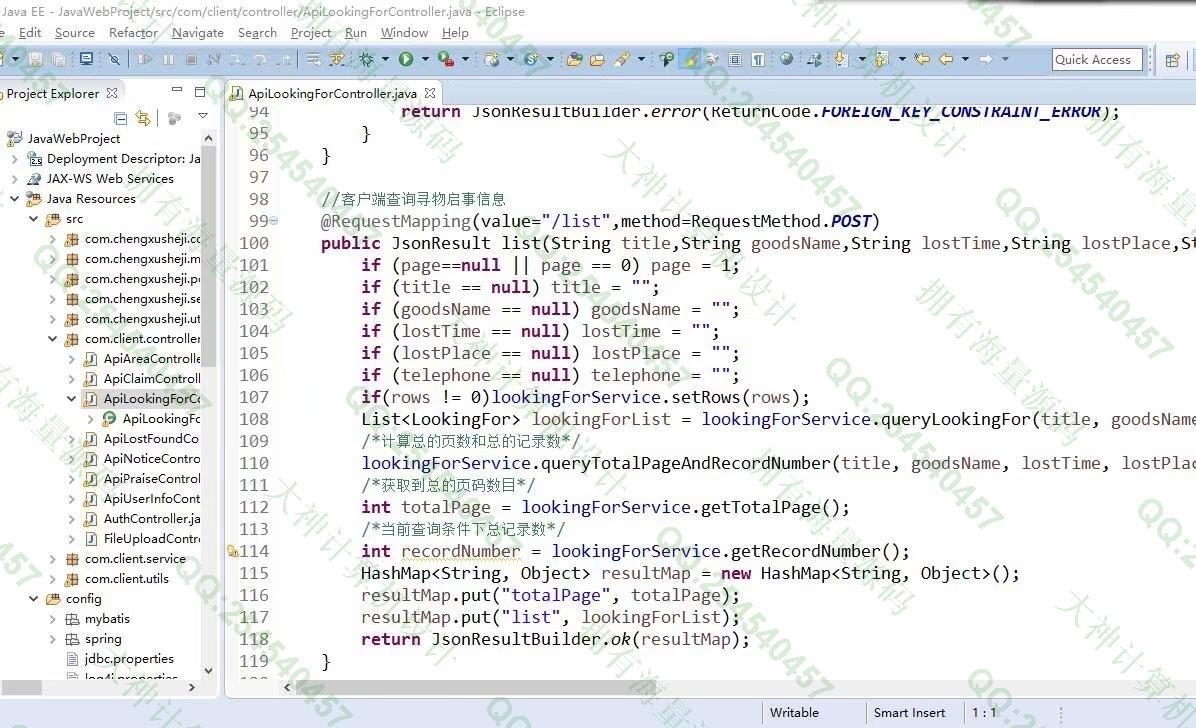Click the green Run button icon
Image resolution: width=1196 pixels, height=728 pixels.
pos(406,60)
